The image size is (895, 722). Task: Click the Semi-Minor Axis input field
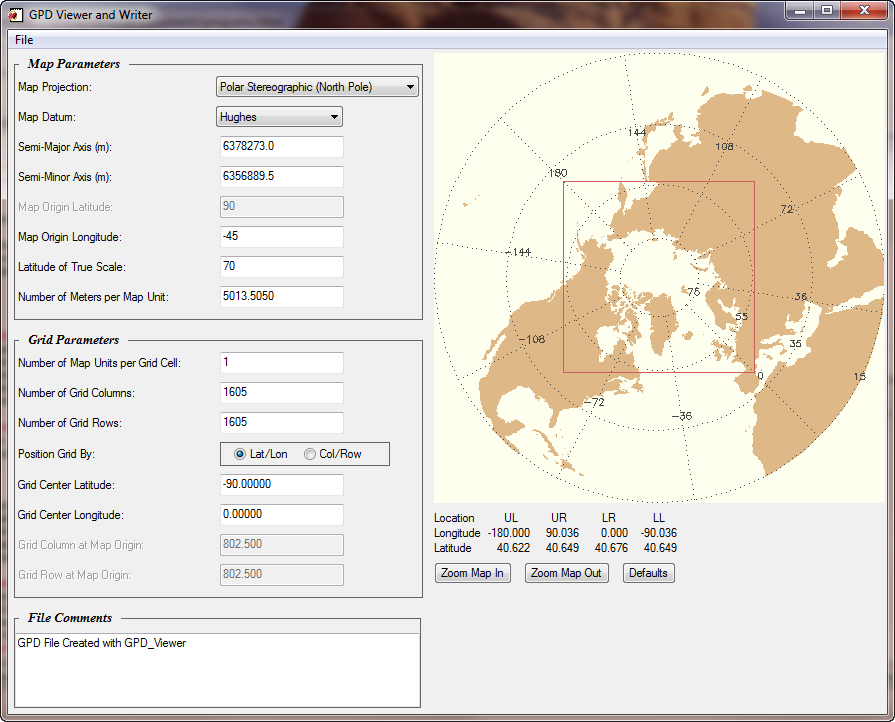tap(281, 177)
